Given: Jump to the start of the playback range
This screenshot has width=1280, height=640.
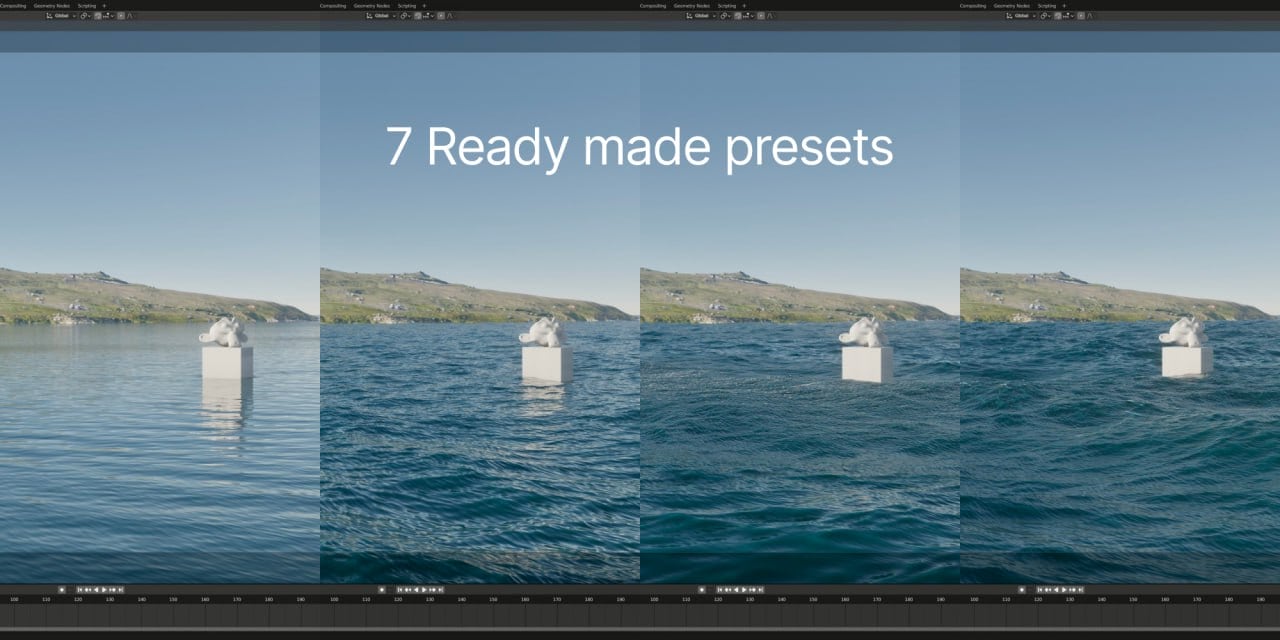Looking at the screenshot, I should pyautogui.click(x=79, y=589).
